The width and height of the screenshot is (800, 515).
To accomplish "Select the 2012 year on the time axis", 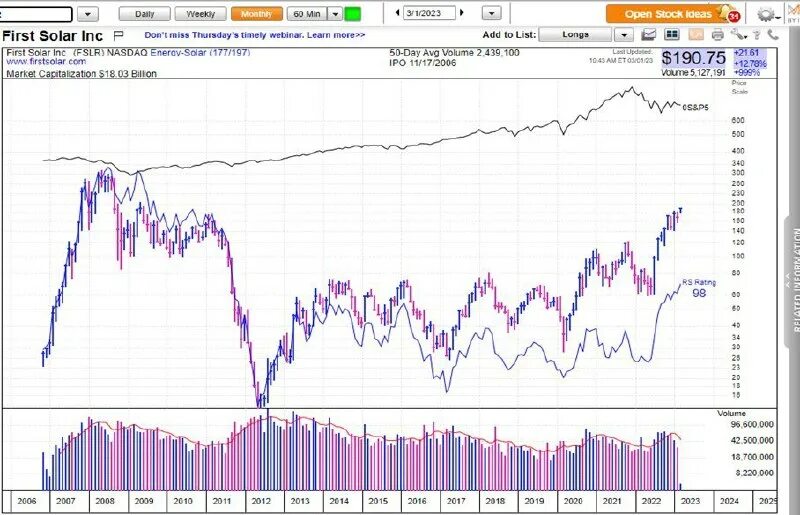I will (x=261, y=501).
